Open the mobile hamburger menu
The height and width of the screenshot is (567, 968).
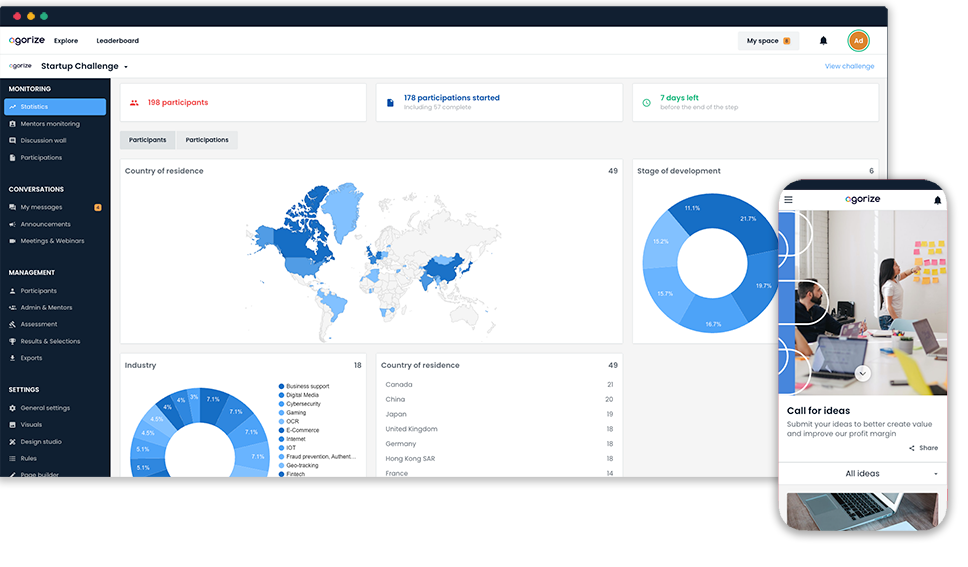click(788, 200)
